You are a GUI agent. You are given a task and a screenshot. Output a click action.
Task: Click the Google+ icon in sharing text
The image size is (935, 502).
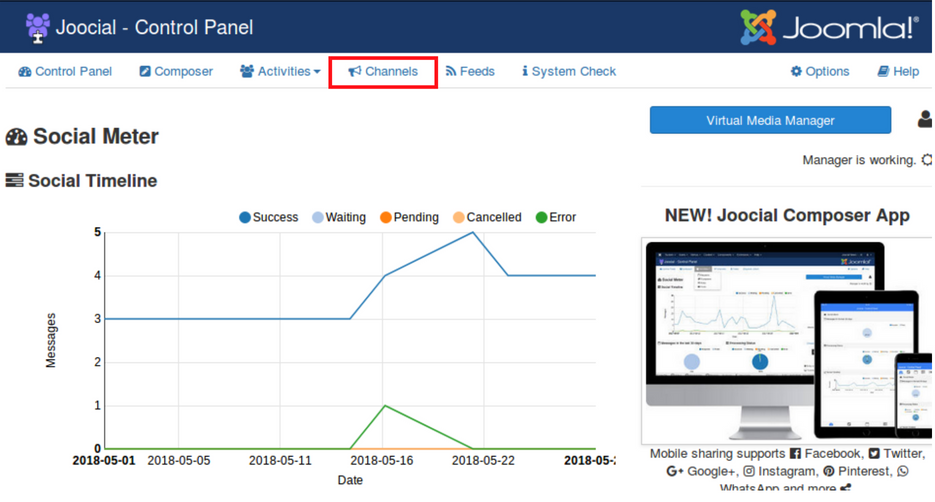click(x=674, y=472)
